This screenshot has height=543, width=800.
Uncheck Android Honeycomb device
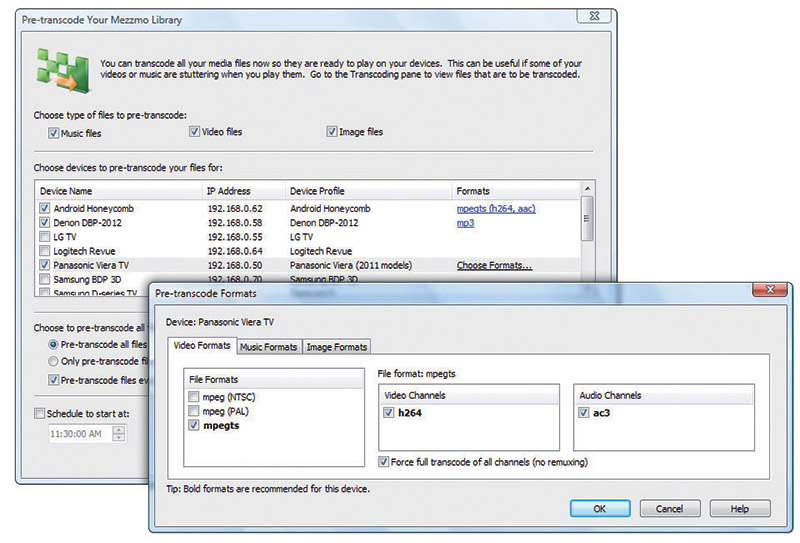44,208
